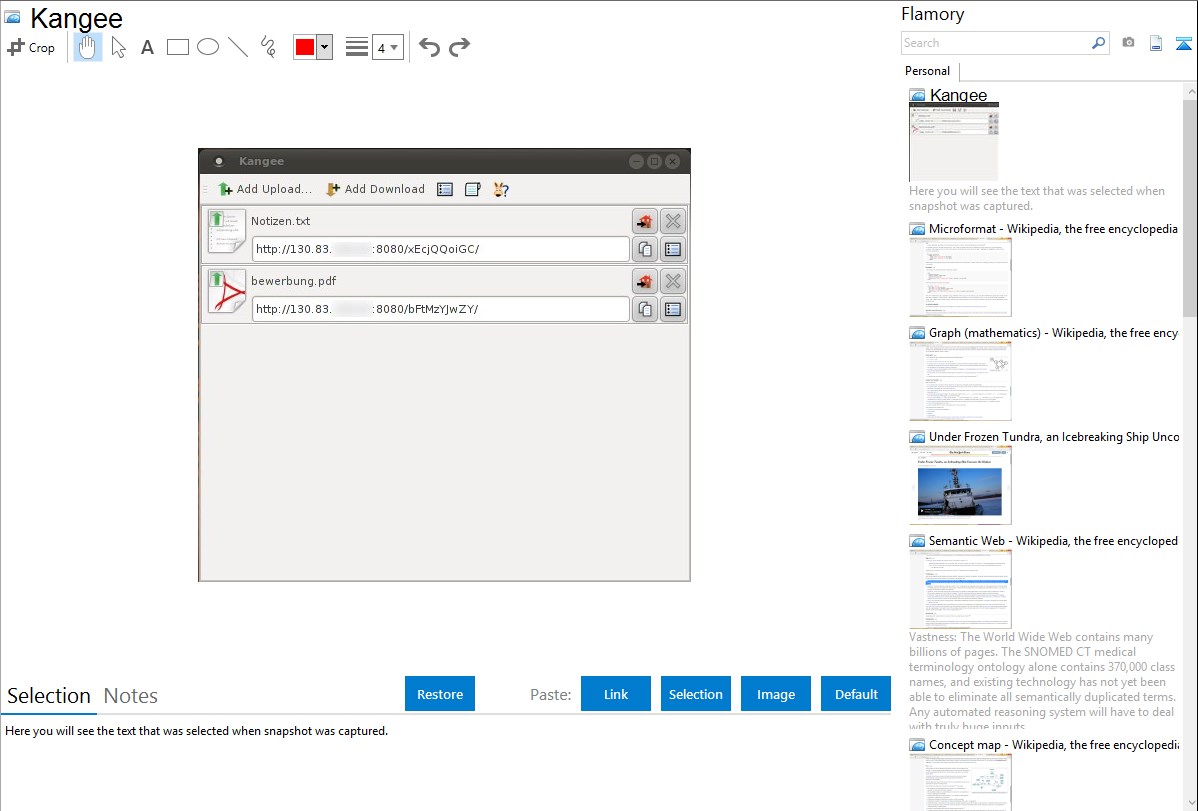Open the Under Frozen Tundra snapshot thumbnail
This screenshot has width=1198, height=811.
point(960,485)
